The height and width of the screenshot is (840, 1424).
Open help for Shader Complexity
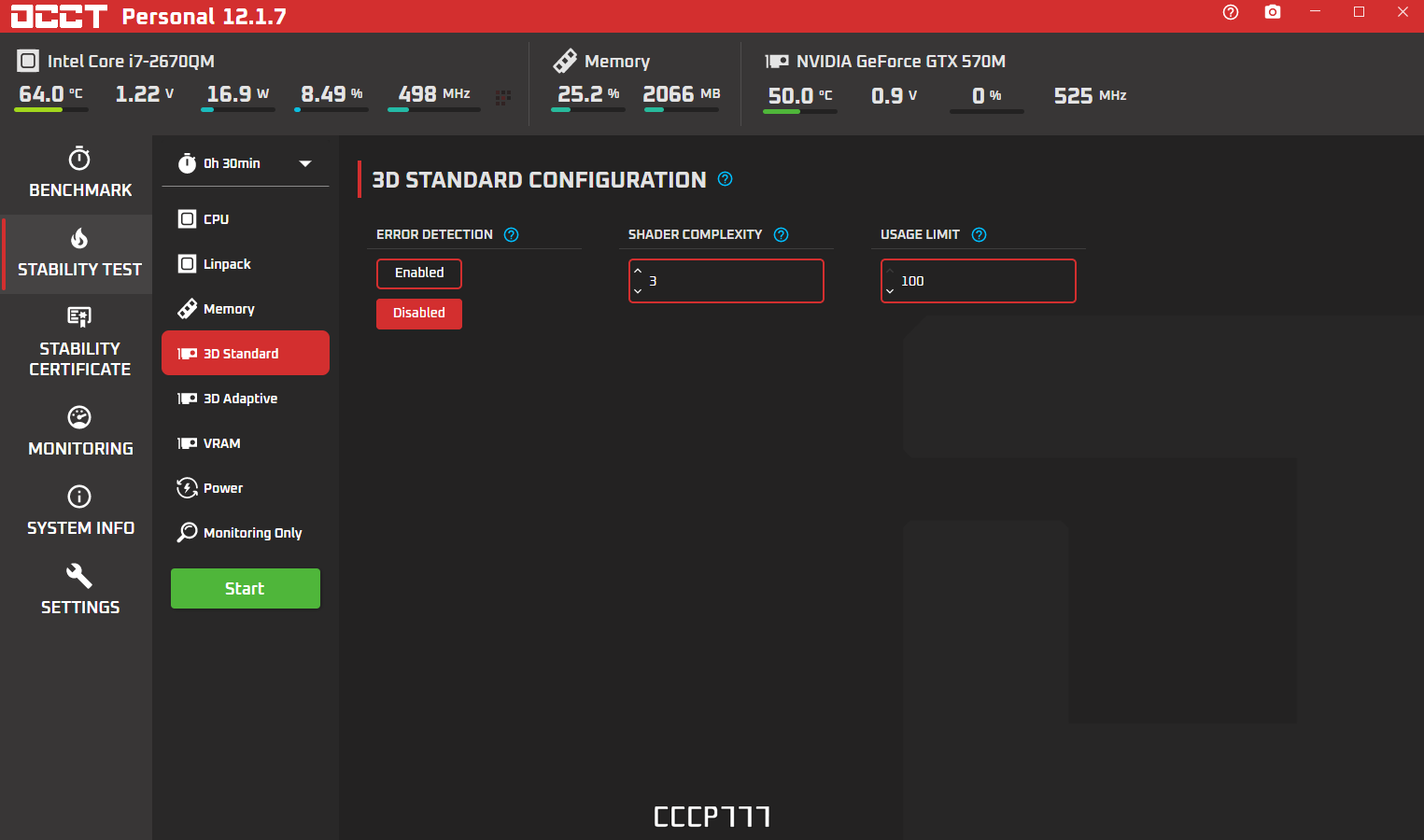point(782,235)
